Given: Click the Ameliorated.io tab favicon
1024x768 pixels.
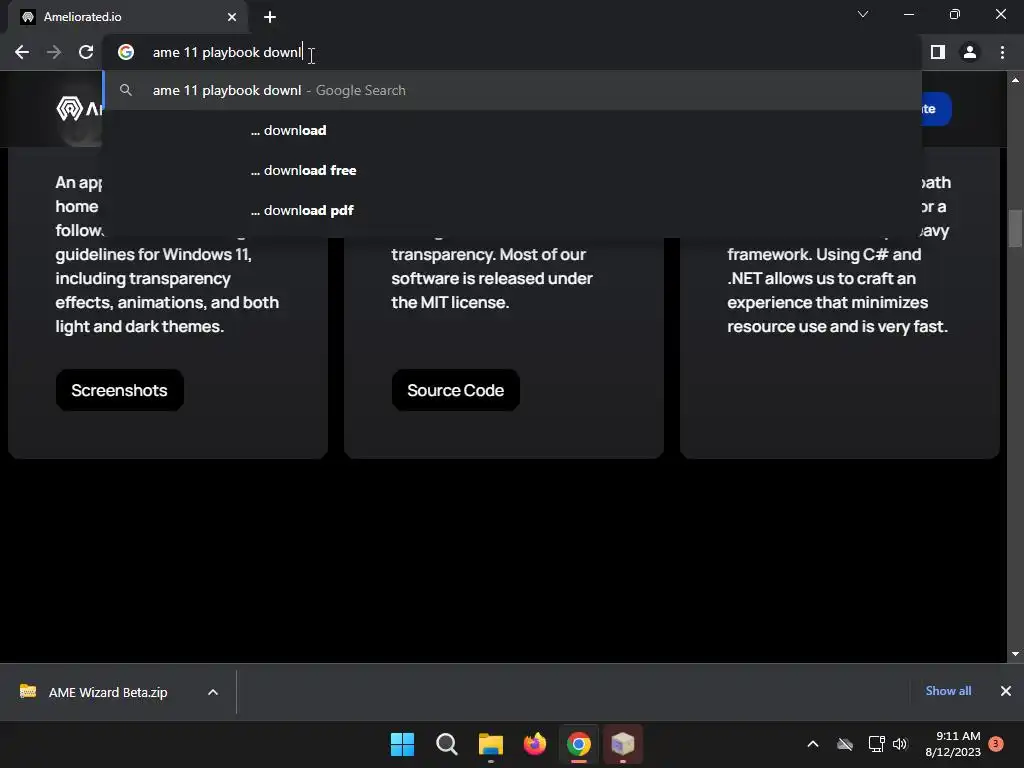Looking at the screenshot, I should coord(27,17).
